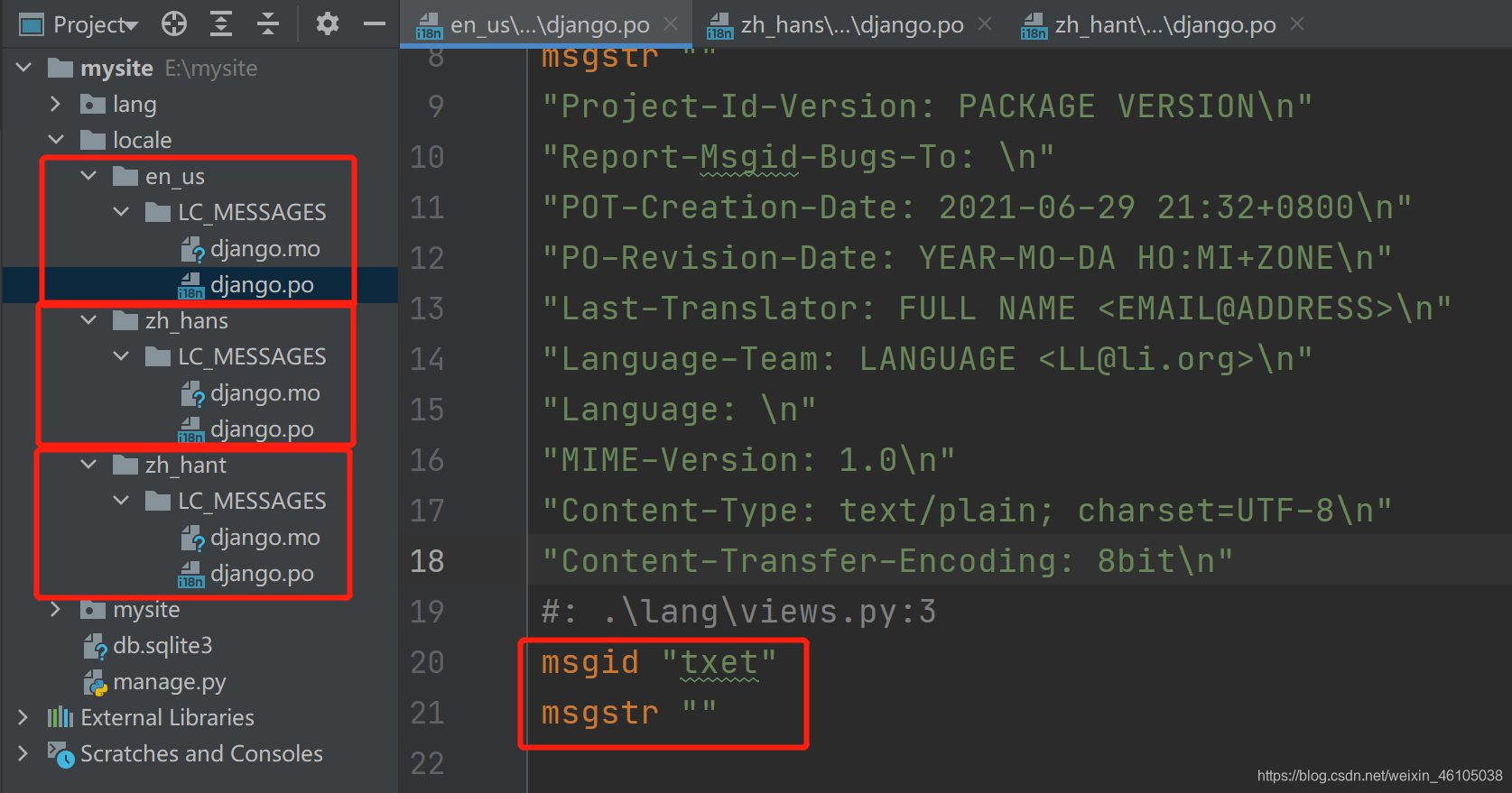The width and height of the screenshot is (1512, 793).
Task: Close the zh_hans django.po tab
Action: (985, 24)
